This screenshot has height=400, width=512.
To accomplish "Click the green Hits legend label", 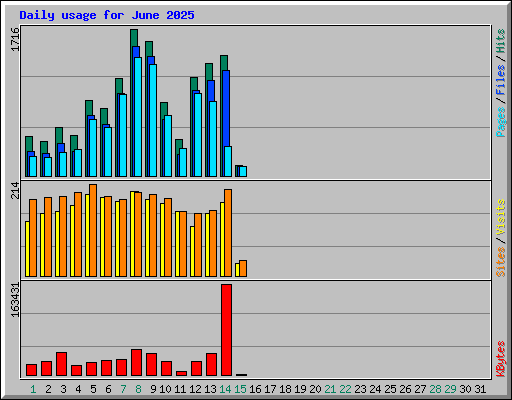I will point(501,41).
